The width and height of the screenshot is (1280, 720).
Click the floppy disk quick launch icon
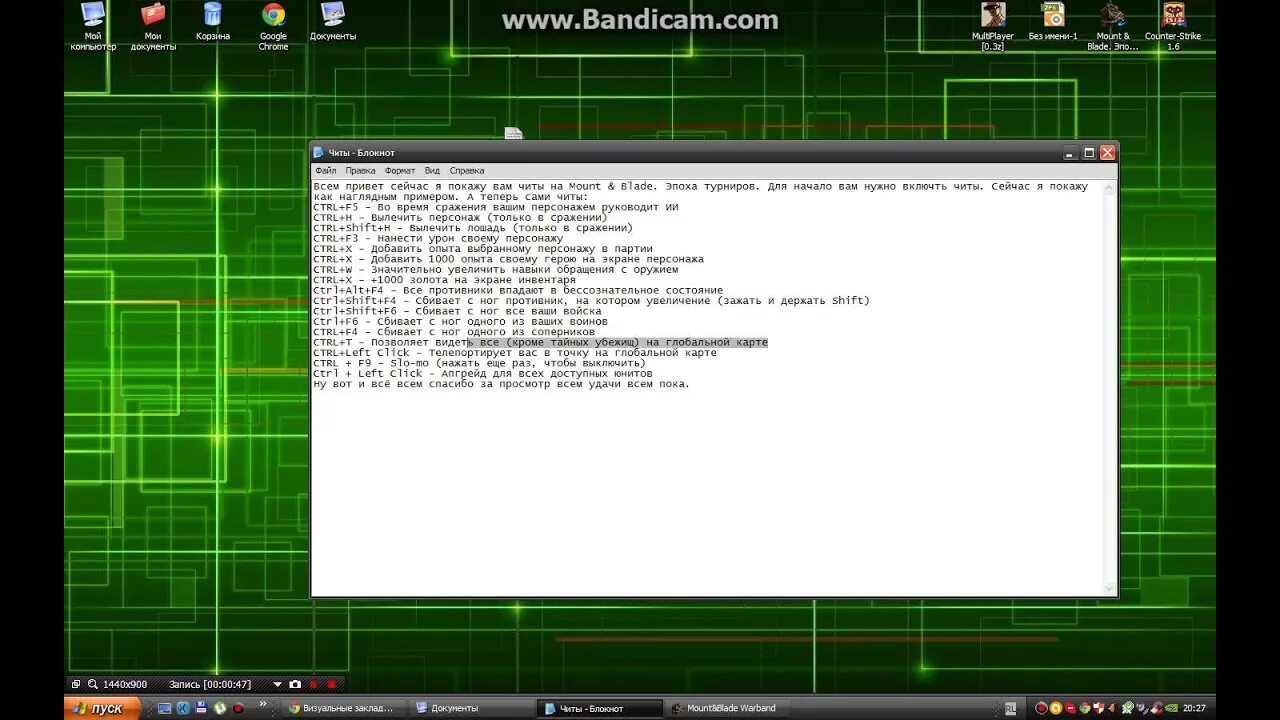coord(201,708)
